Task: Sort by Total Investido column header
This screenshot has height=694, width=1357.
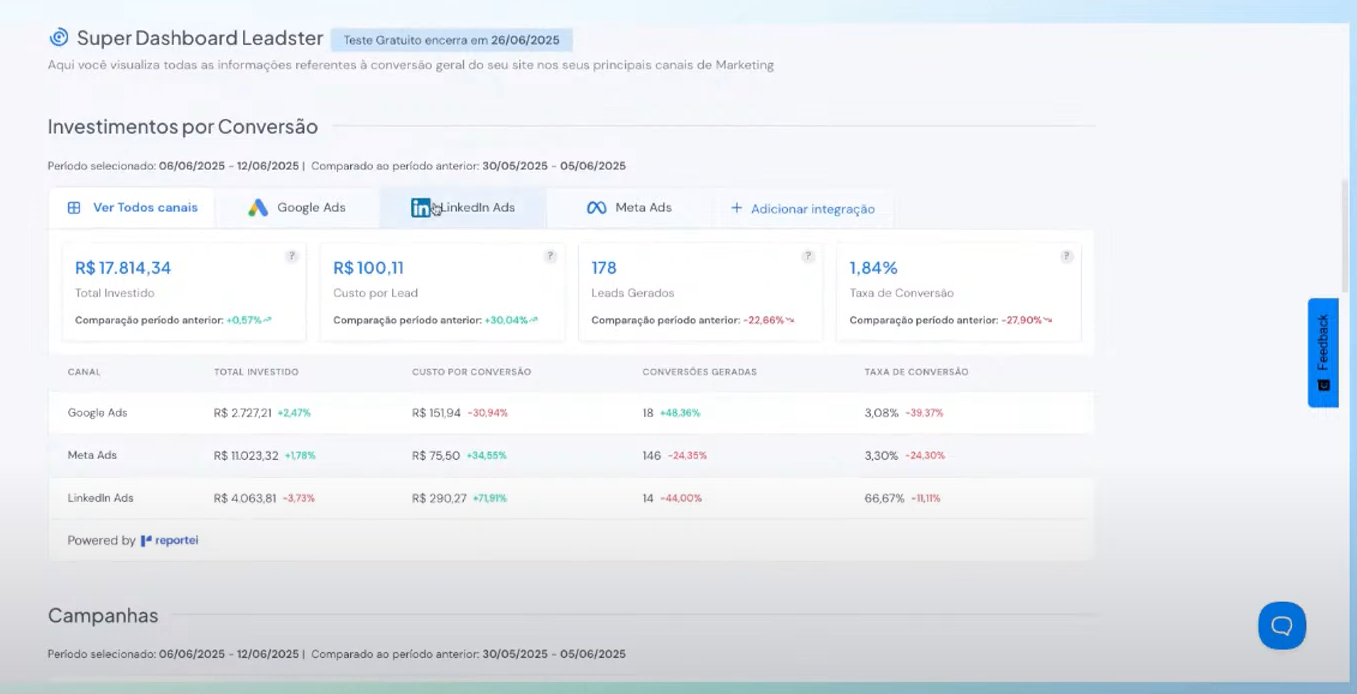Action: coord(256,372)
